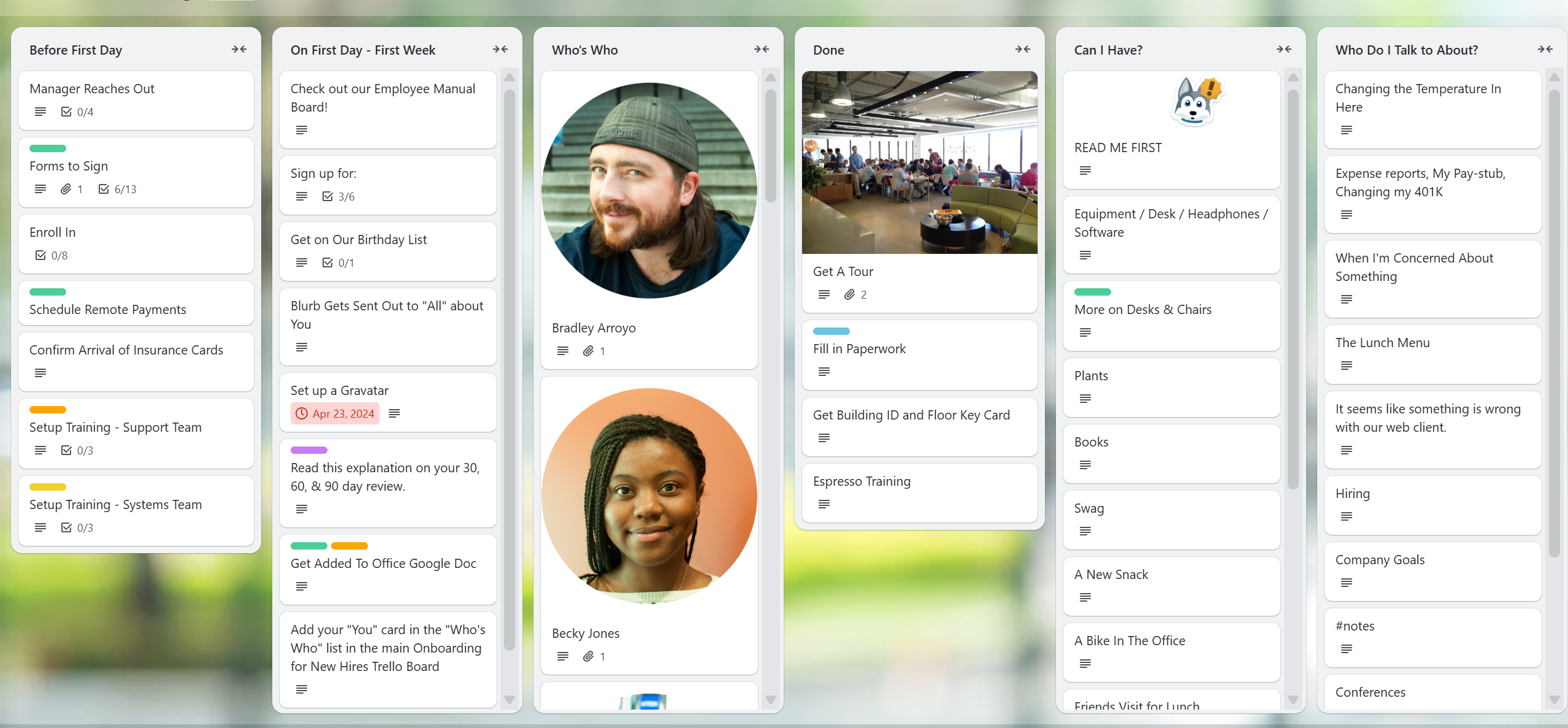
Task: Open the Company Goals card
Action: 1433,572
